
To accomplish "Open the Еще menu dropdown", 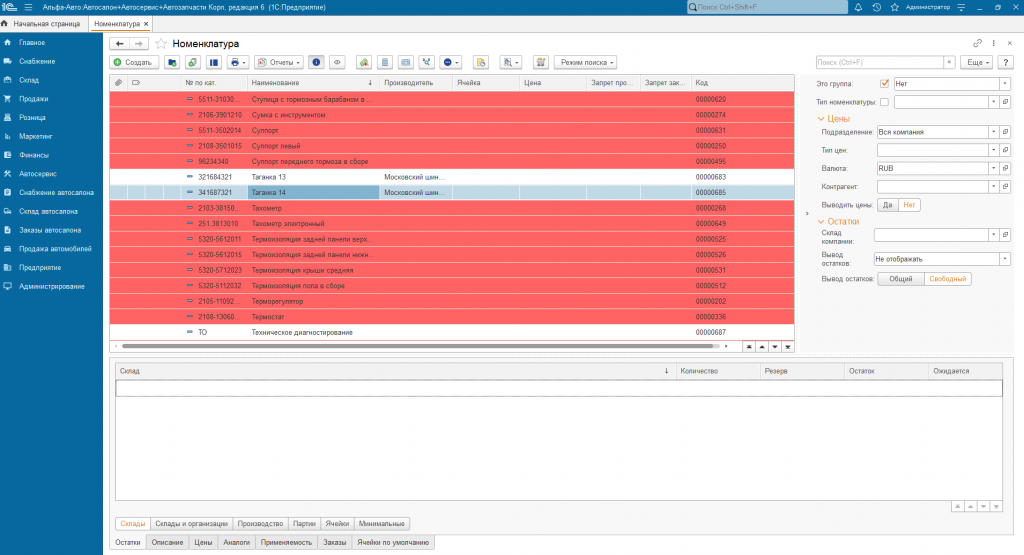I will [977, 63].
